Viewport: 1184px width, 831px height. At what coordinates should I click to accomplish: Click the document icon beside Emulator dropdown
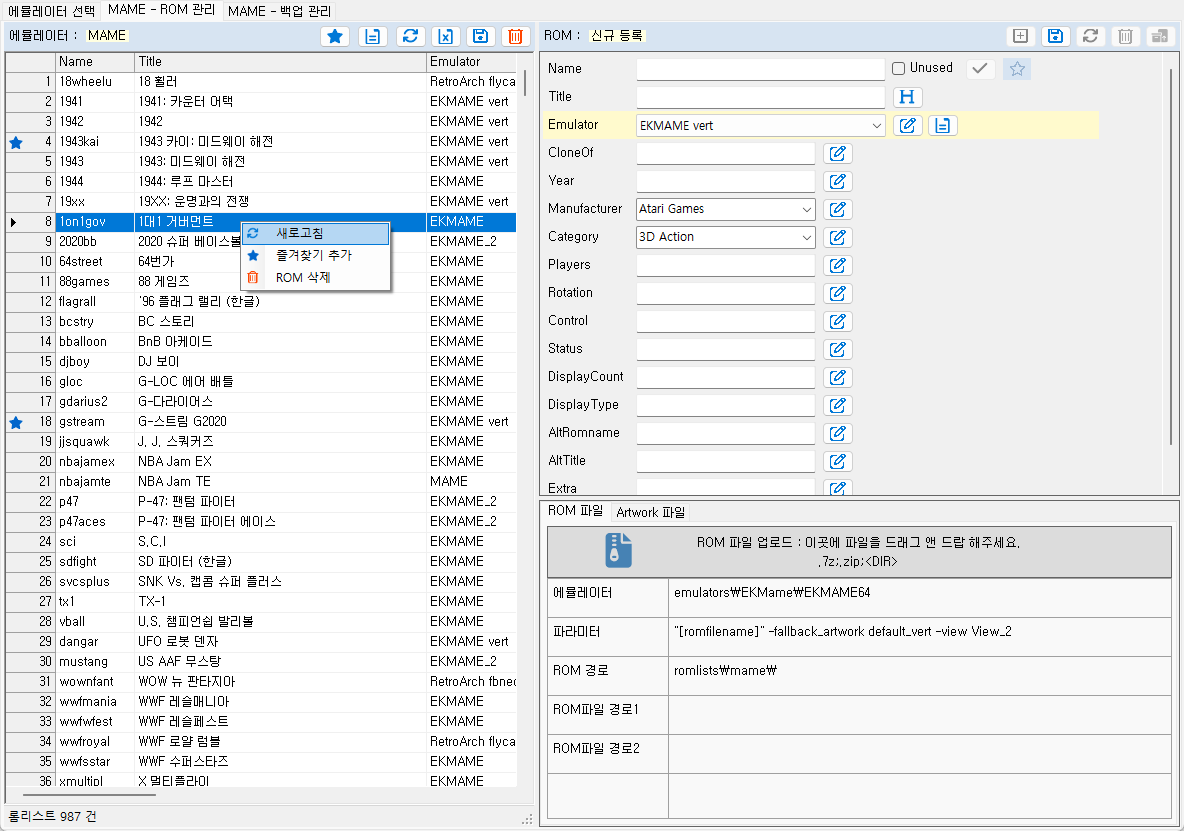click(x=942, y=125)
